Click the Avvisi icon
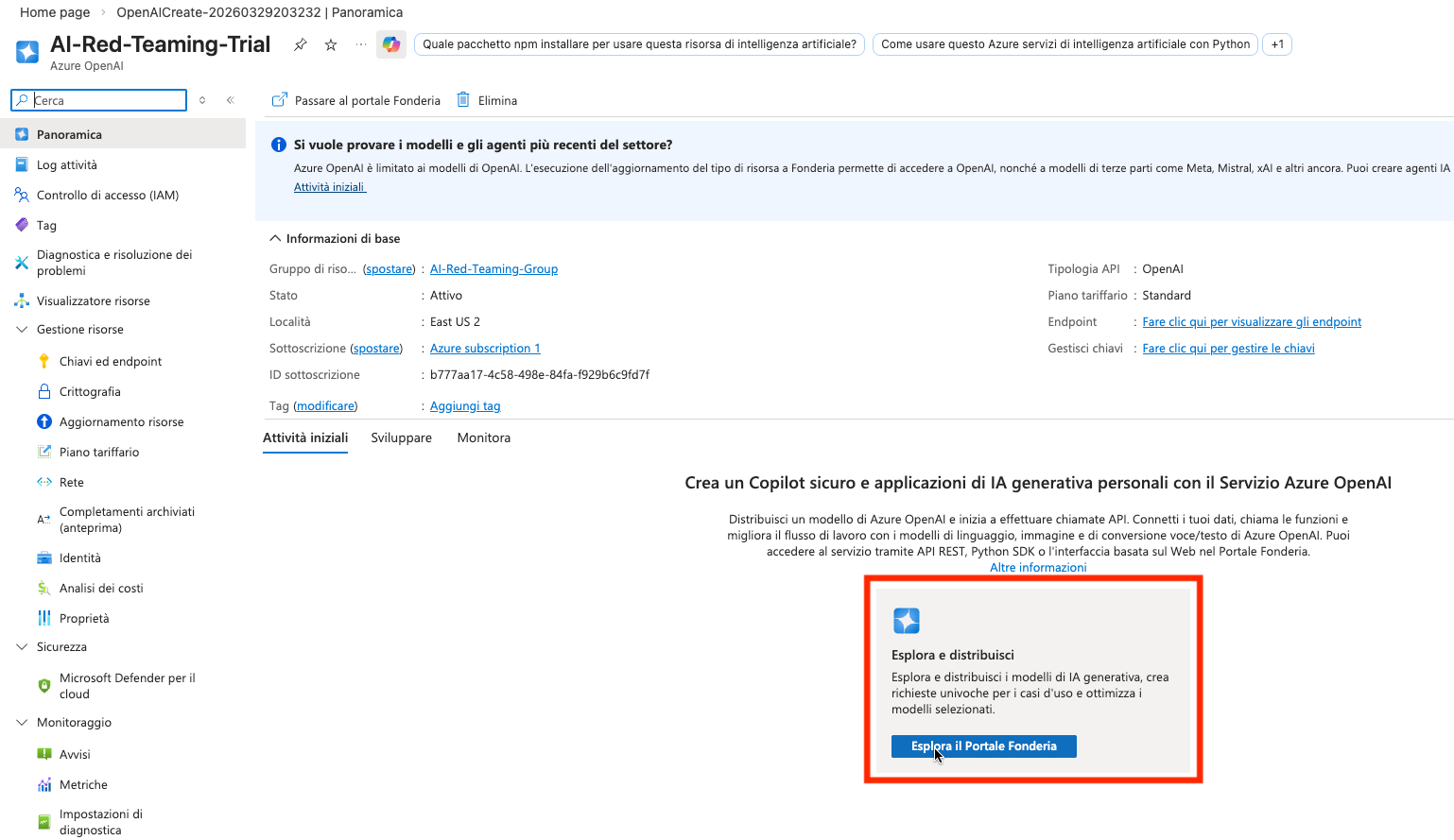The height and width of the screenshot is (840, 1454). click(x=44, y=755)
